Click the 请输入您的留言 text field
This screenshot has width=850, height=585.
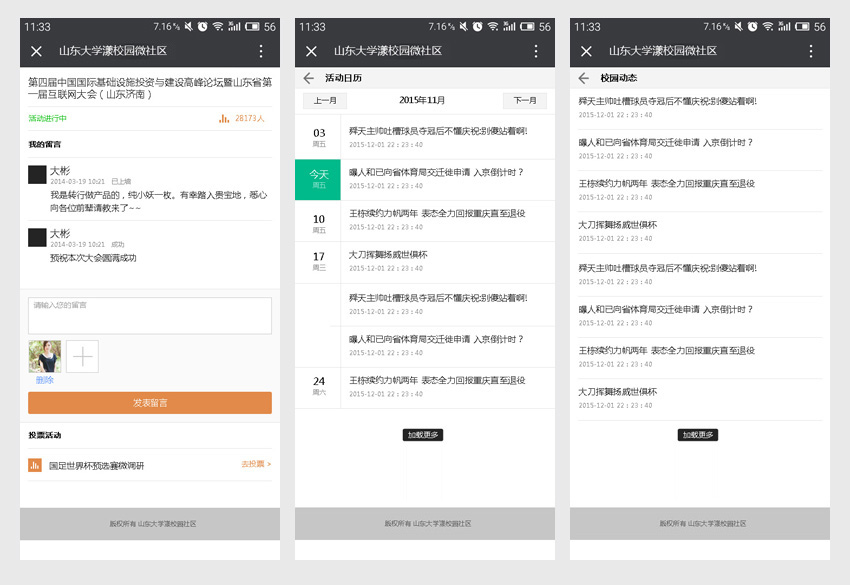click(x=150, y=316)
